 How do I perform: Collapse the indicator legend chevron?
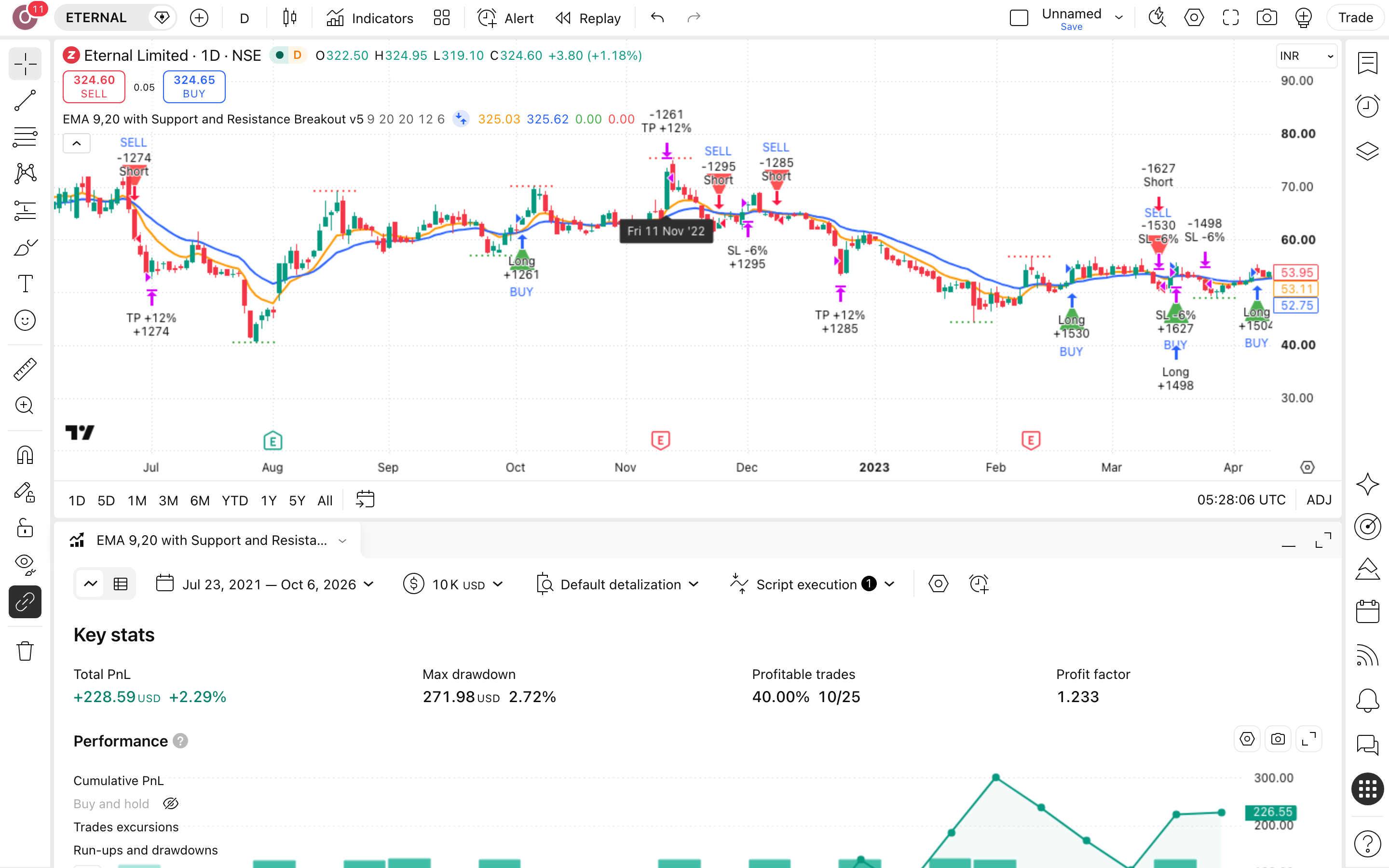point(77,144)
